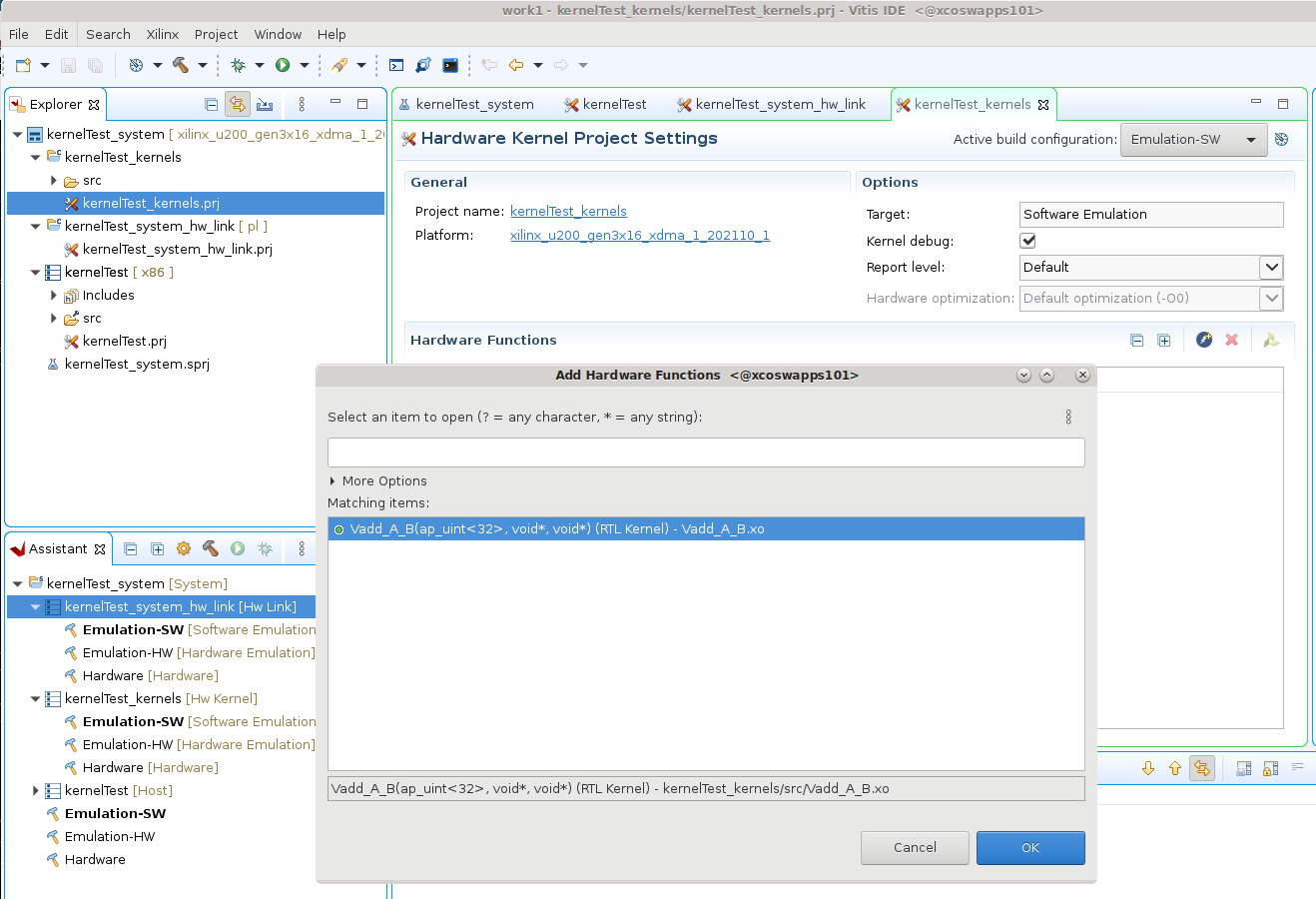
Task: Collapse kernelTest_kernels [Hw Kernel] in Assistant
Action: (36, 698)
